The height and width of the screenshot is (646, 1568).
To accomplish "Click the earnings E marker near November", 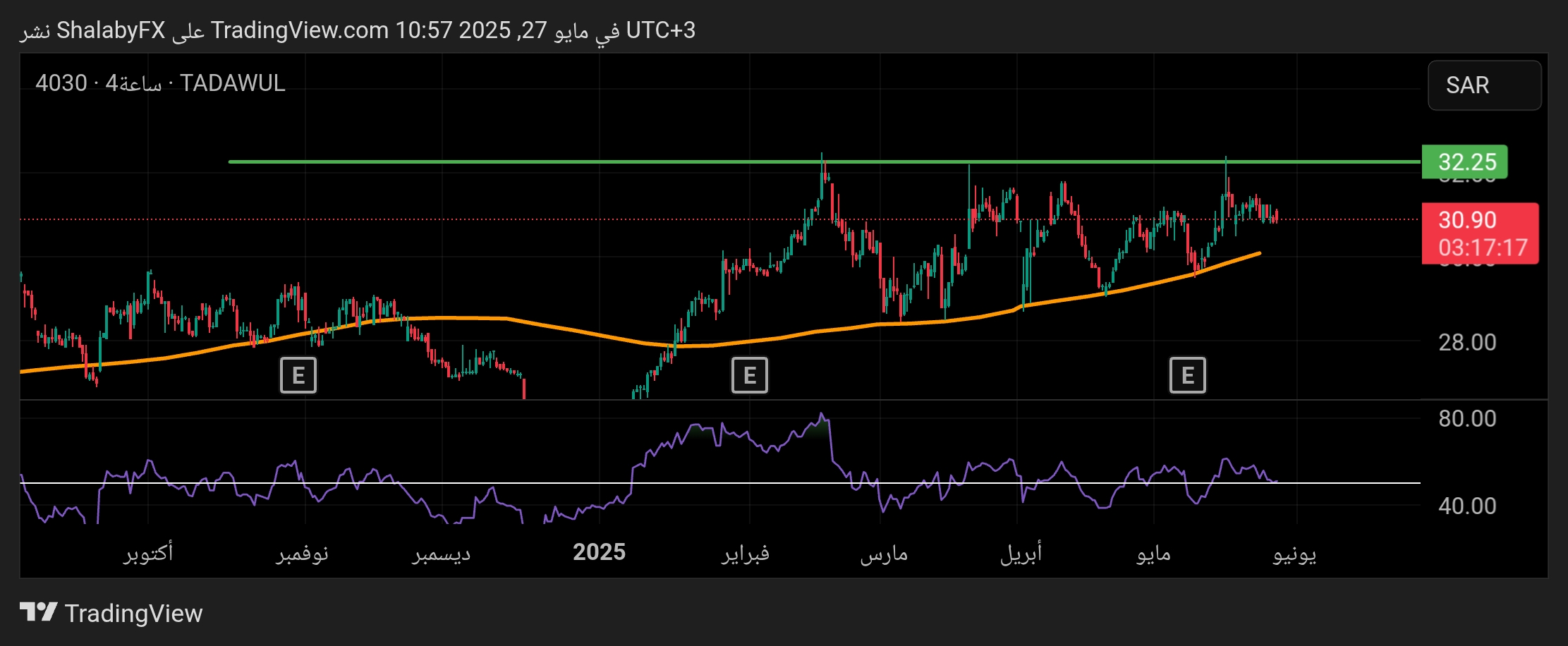I will pos(298,375).
